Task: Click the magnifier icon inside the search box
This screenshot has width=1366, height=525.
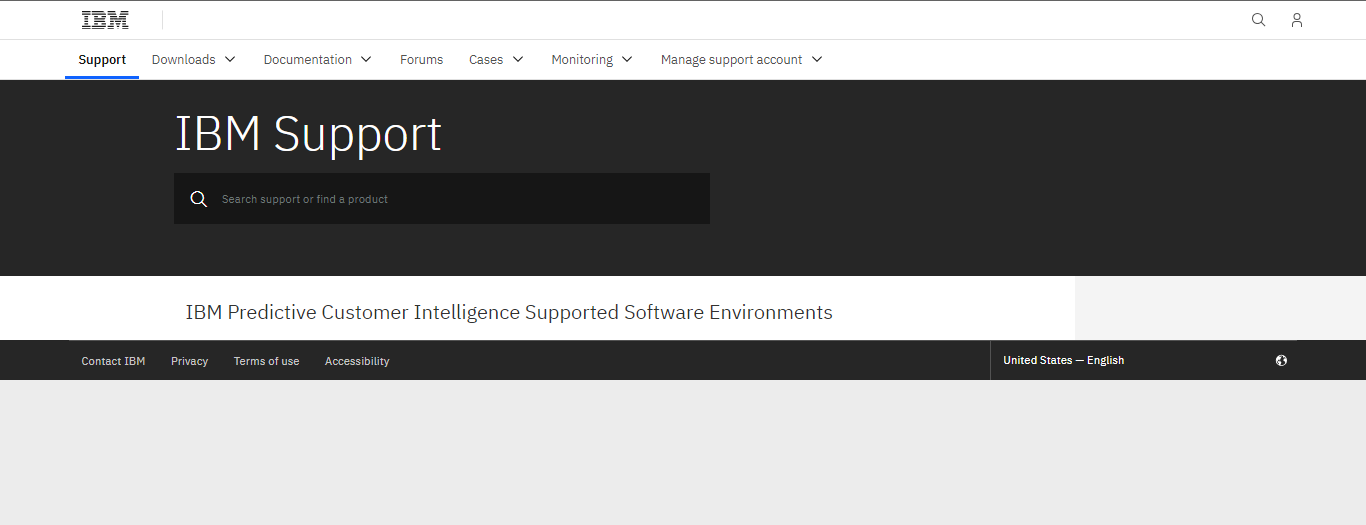Action: pyautogui.click(x=199, y=199)
